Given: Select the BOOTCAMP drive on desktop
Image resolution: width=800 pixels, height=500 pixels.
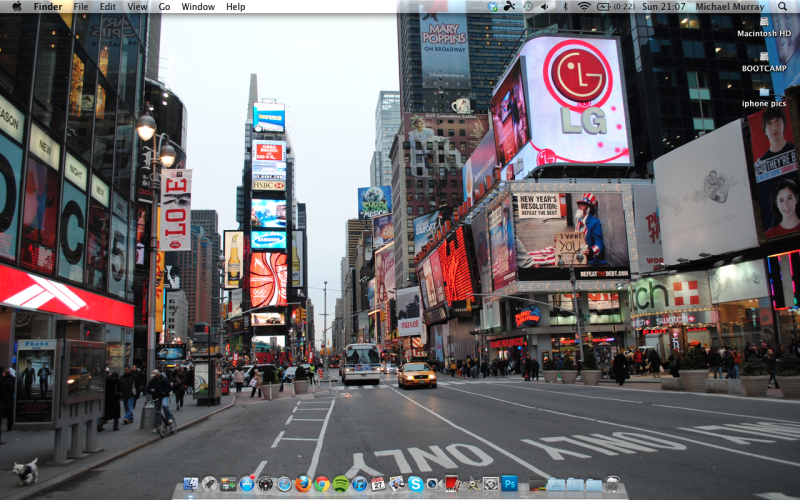Looking at the screenshot, I should point(764,62).
